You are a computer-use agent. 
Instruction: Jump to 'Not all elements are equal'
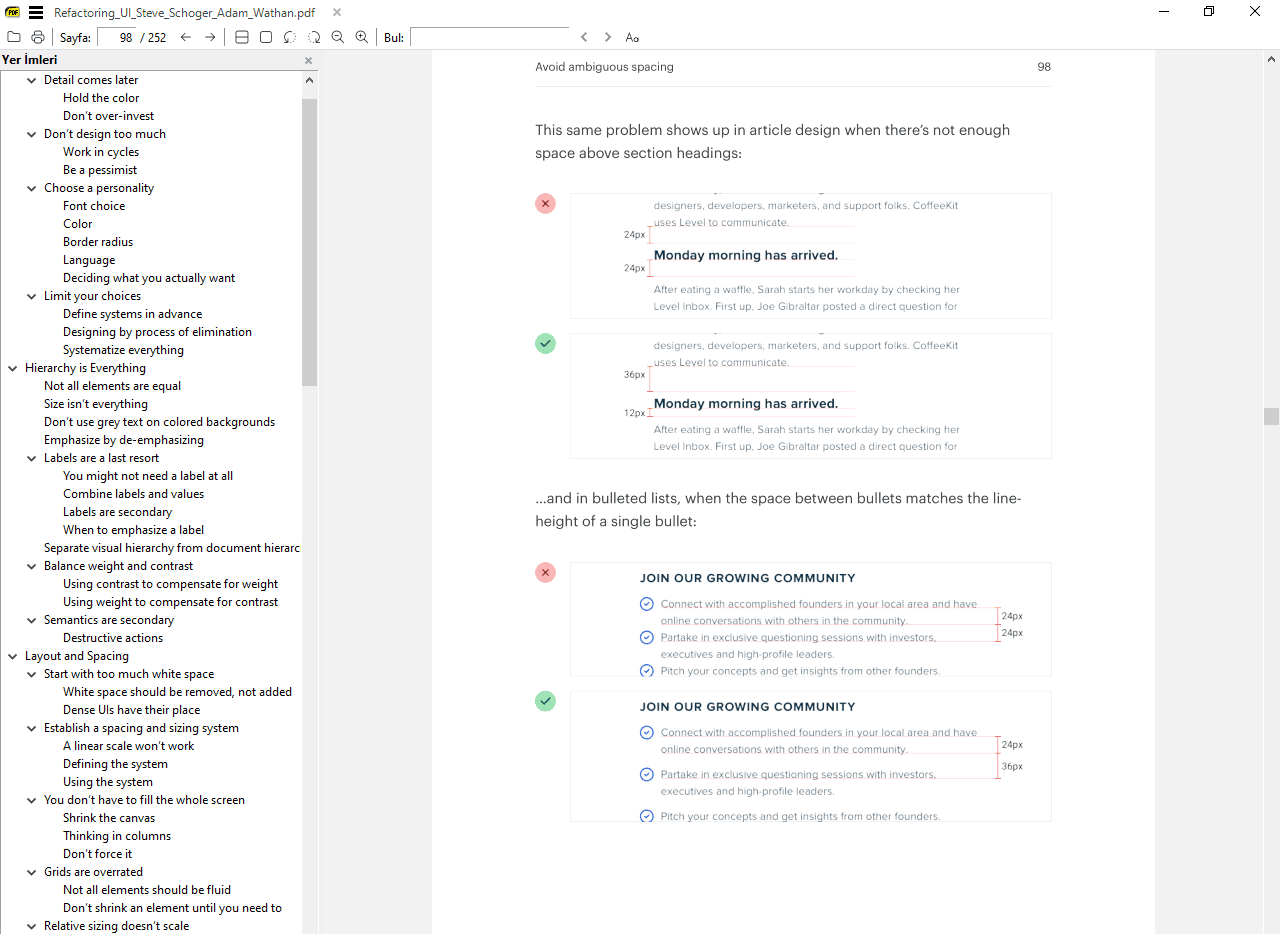coord(112,386)
